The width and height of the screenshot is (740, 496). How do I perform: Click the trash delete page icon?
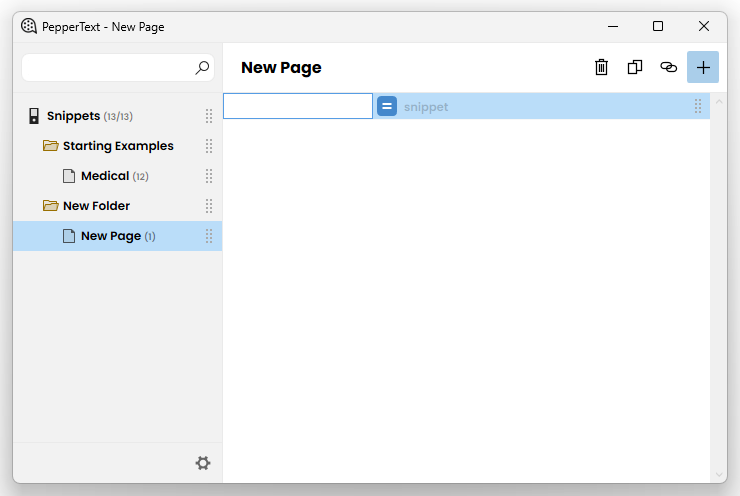tap(601, 67)
